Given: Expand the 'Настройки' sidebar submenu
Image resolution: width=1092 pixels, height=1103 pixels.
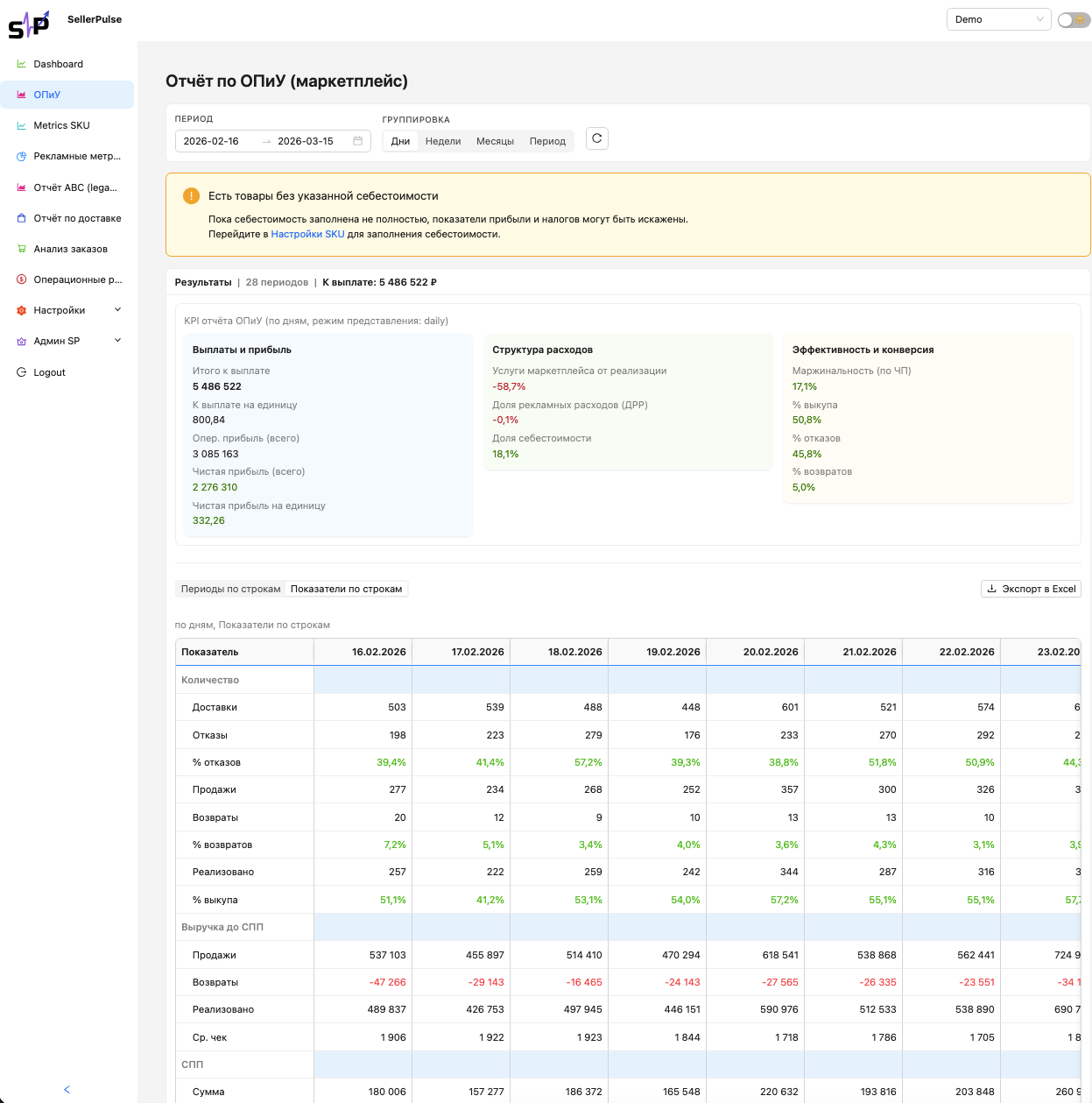Looking at the screenshot, I should pos(117,310).
